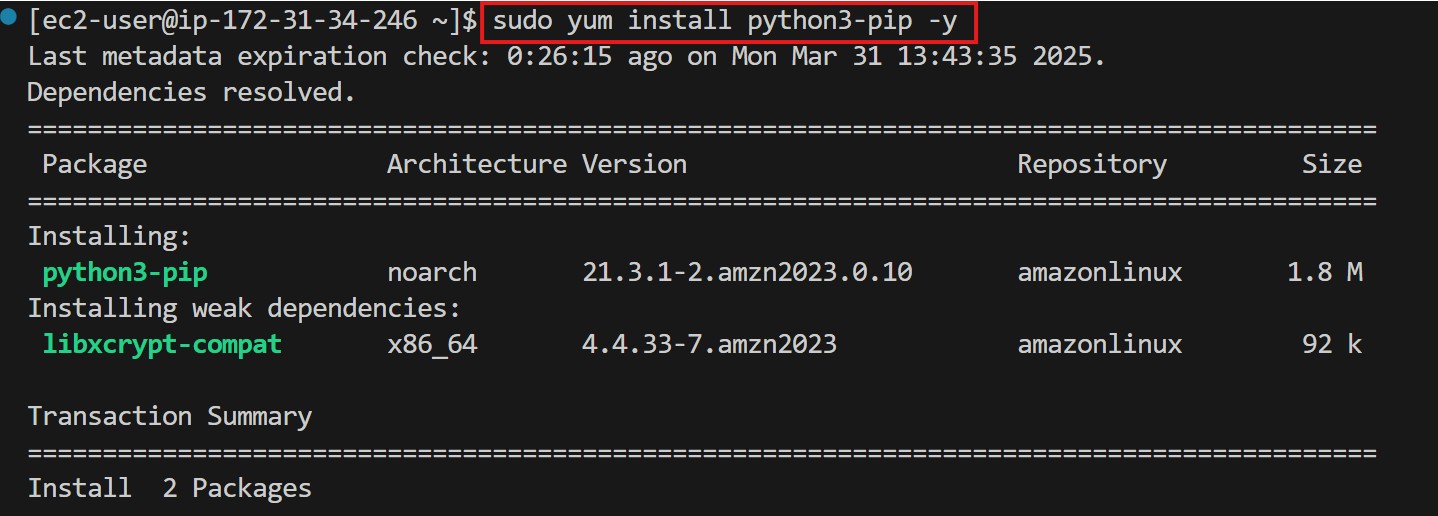Click the 92 k size value
Viewport: 1438px width, 516px height.
(1332, 345)
